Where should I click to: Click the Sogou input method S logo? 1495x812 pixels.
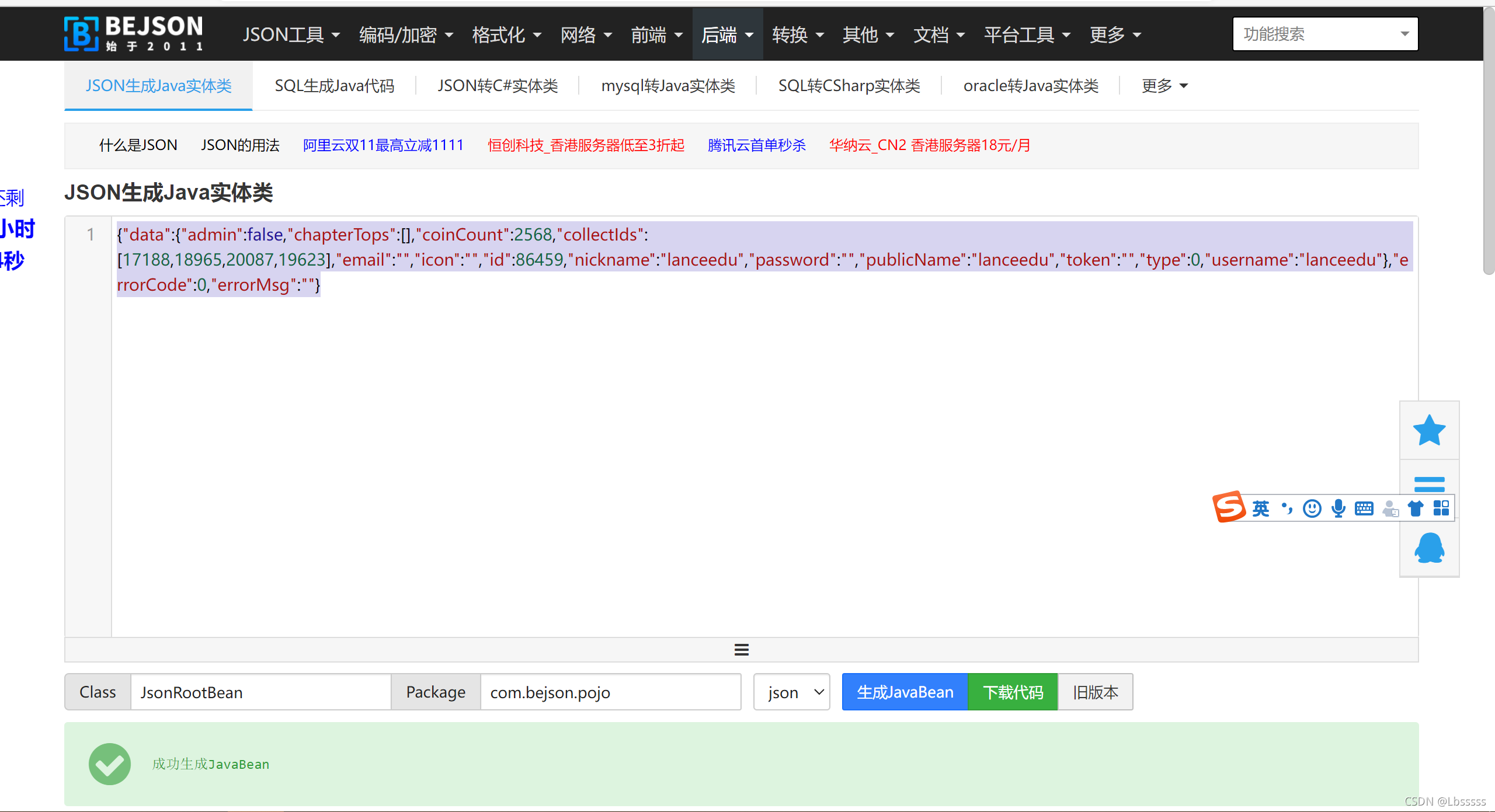click(1229, 507)
